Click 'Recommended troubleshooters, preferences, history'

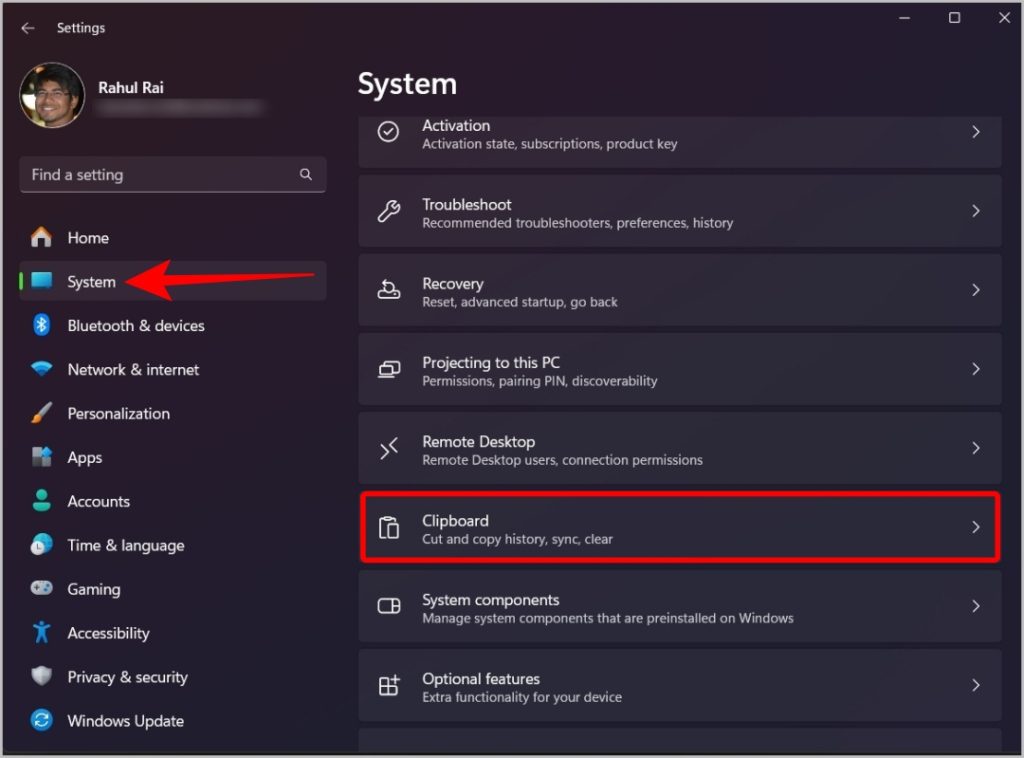(x=577, y=223)
